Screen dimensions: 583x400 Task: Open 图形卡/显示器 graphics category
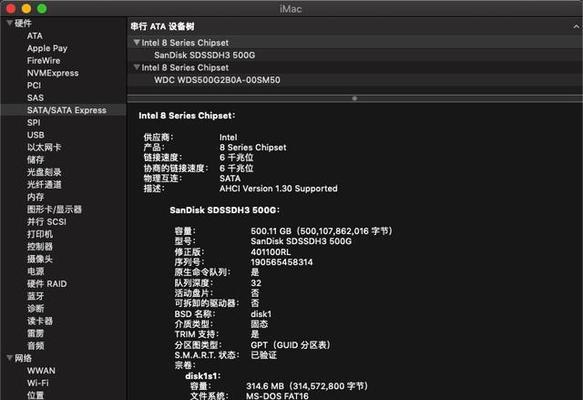click(54, 209)
